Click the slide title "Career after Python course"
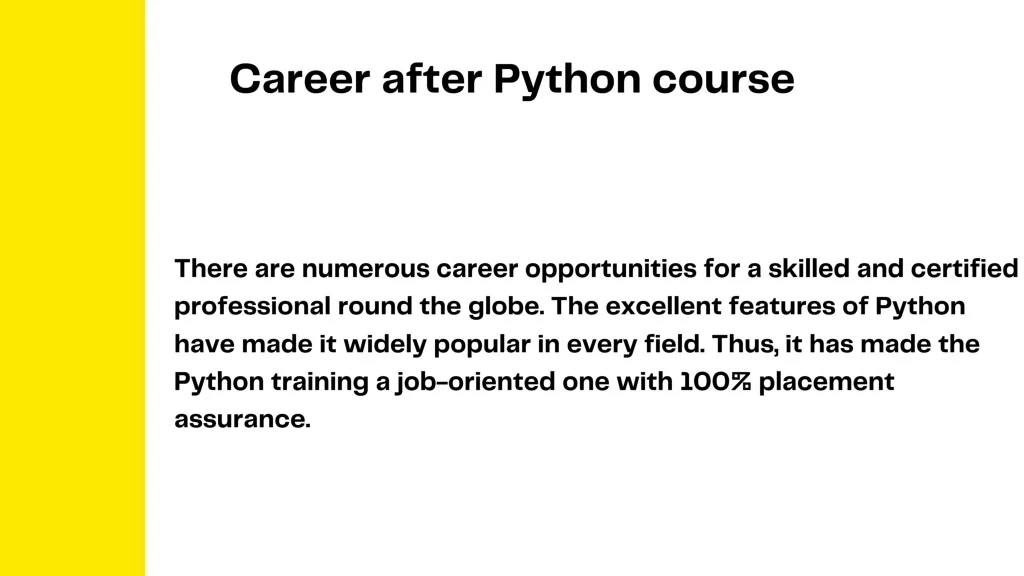1024x576 pixels. click(512, 79)
